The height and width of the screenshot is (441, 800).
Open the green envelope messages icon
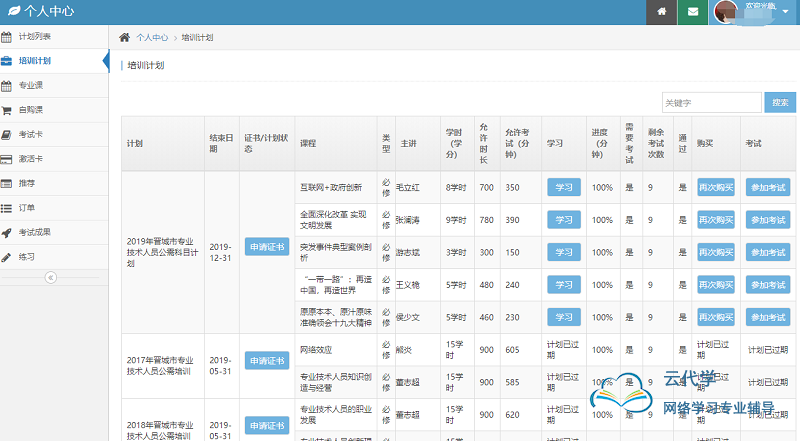[x=692, y=12]
